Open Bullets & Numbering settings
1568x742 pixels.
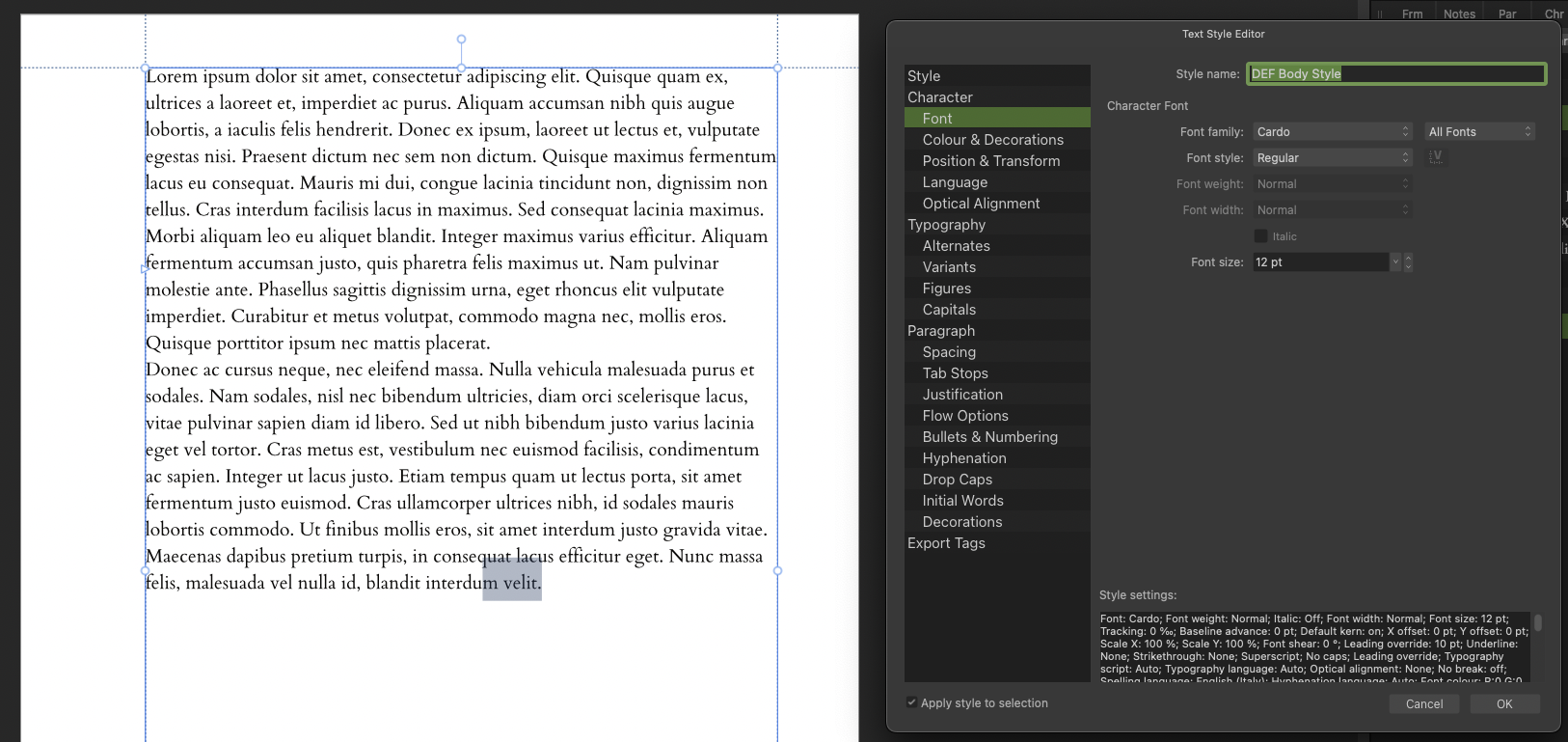point(997,436)
